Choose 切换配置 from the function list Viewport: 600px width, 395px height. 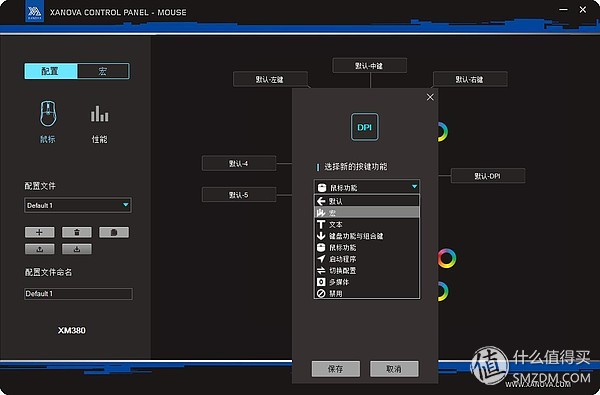[x=367, y=270]
